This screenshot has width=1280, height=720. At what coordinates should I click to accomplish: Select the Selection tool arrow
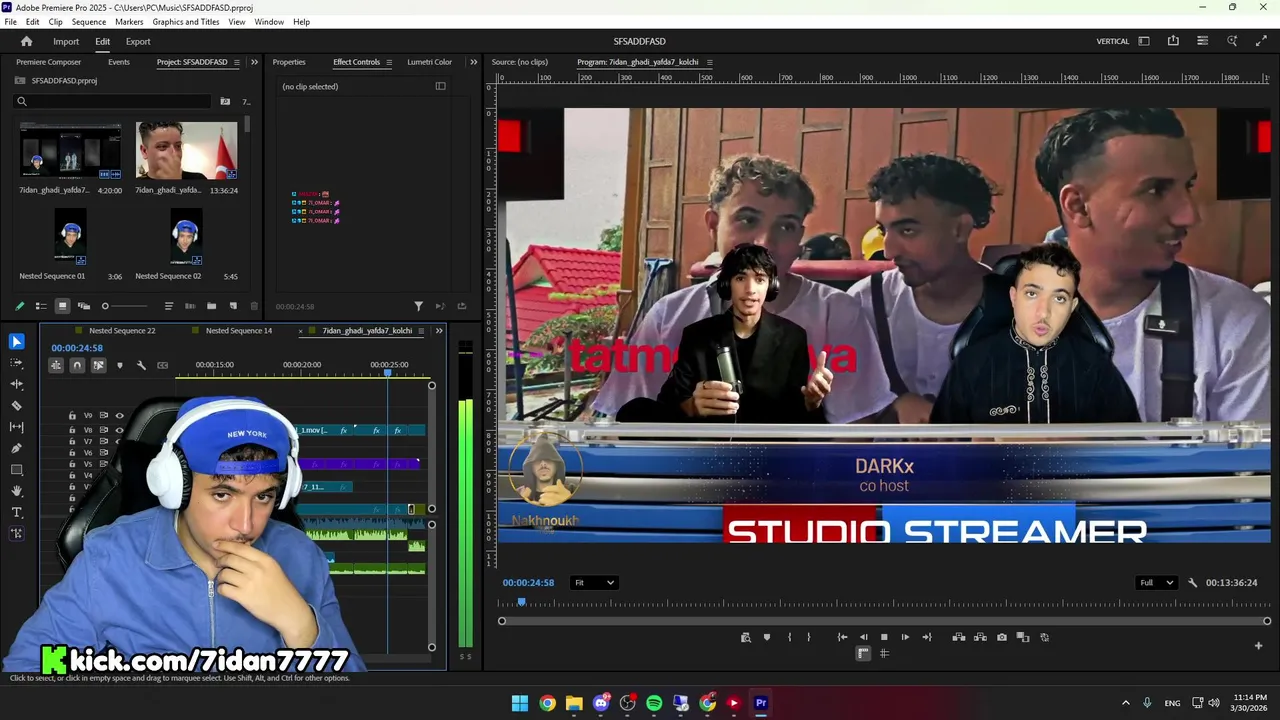click(x=17, y=341)
